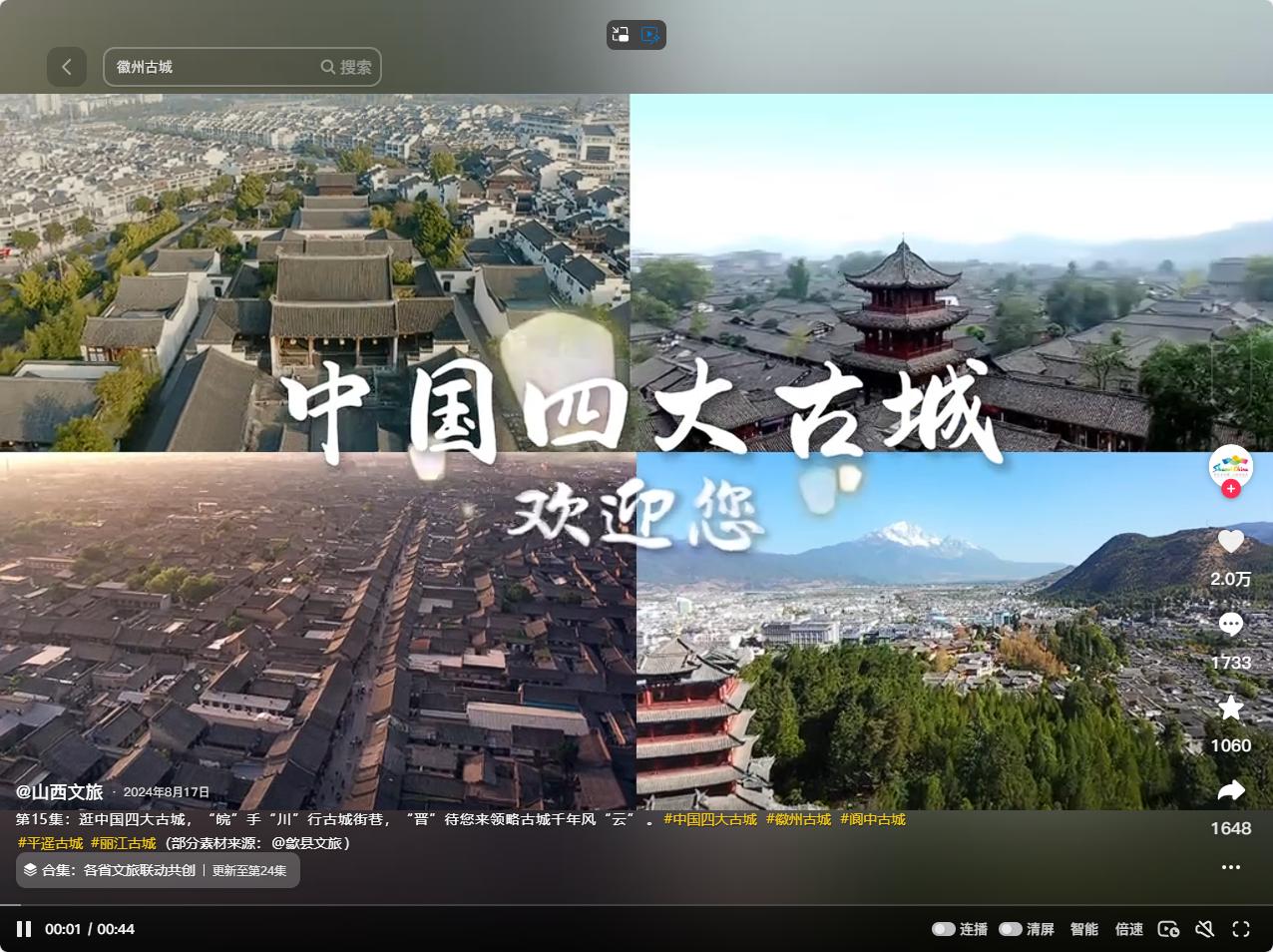Screen dimensions: 1273x952
Task: Unmute the video with the speaker icon
Action: click(x=1205, y=929)
